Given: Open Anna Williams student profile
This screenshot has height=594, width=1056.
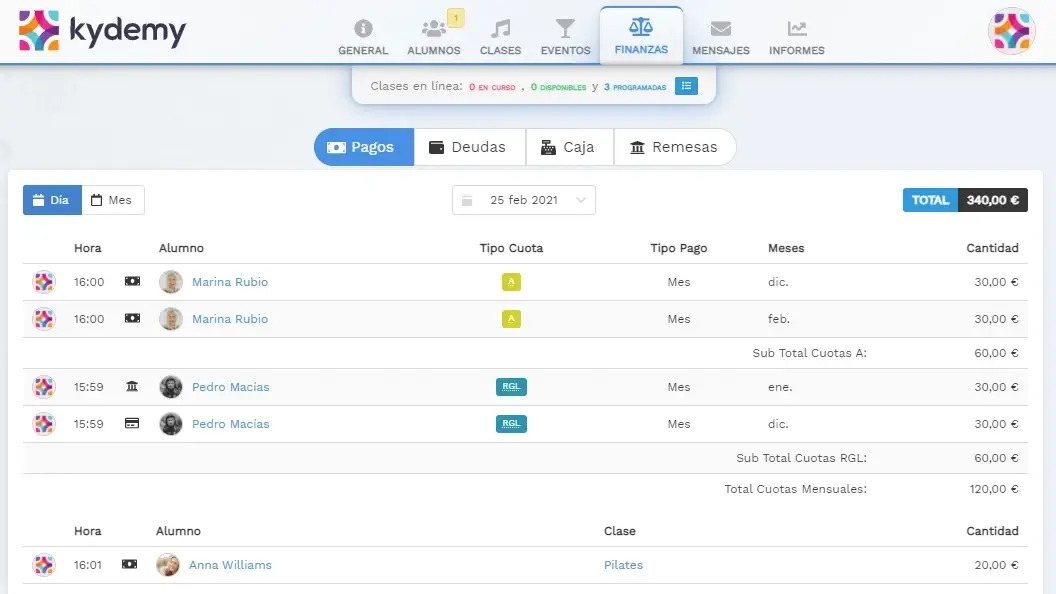Looking at the screenshot, I should point(230,565).
